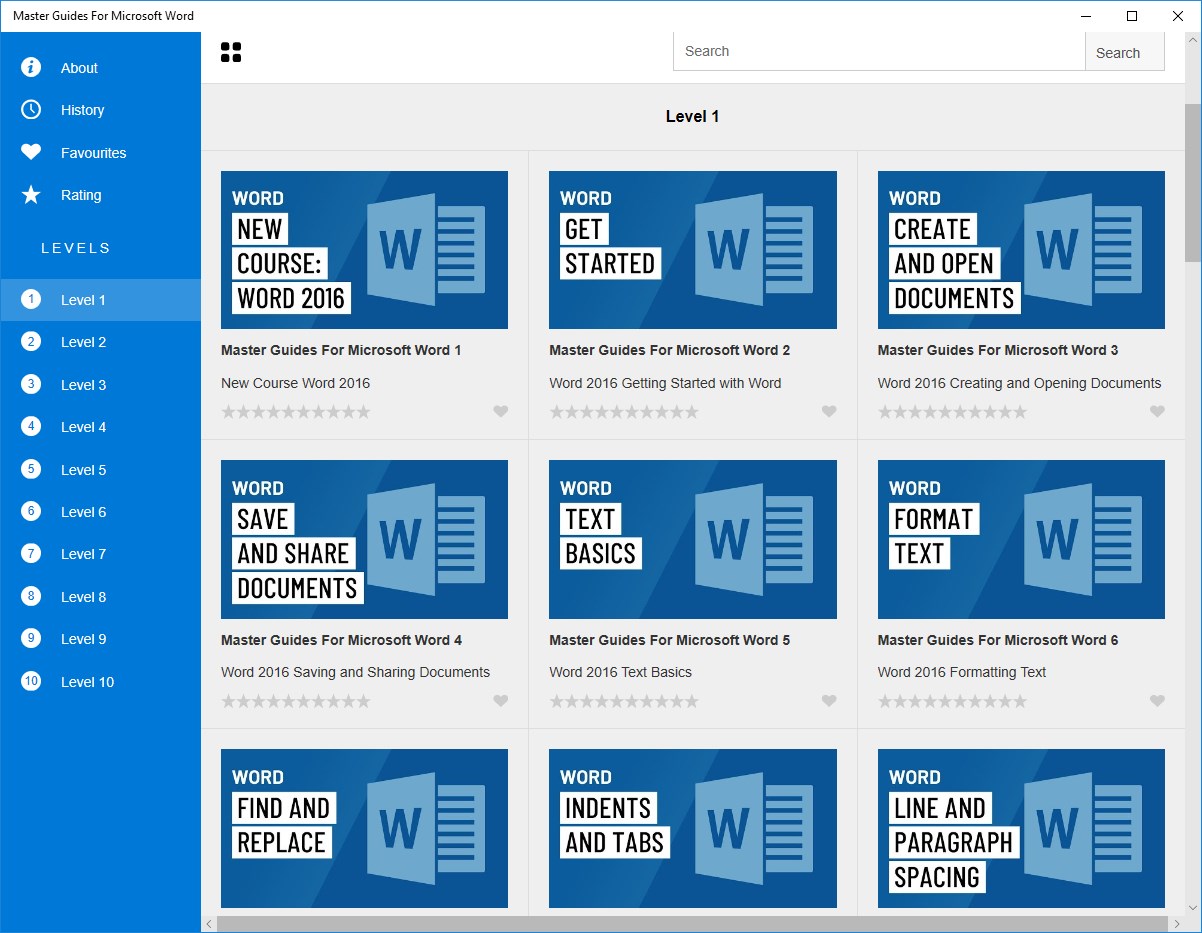Viewport: 1202px width, 933px height.
Task: Click the star rating for Word guide 3
Action: [953, 412]
